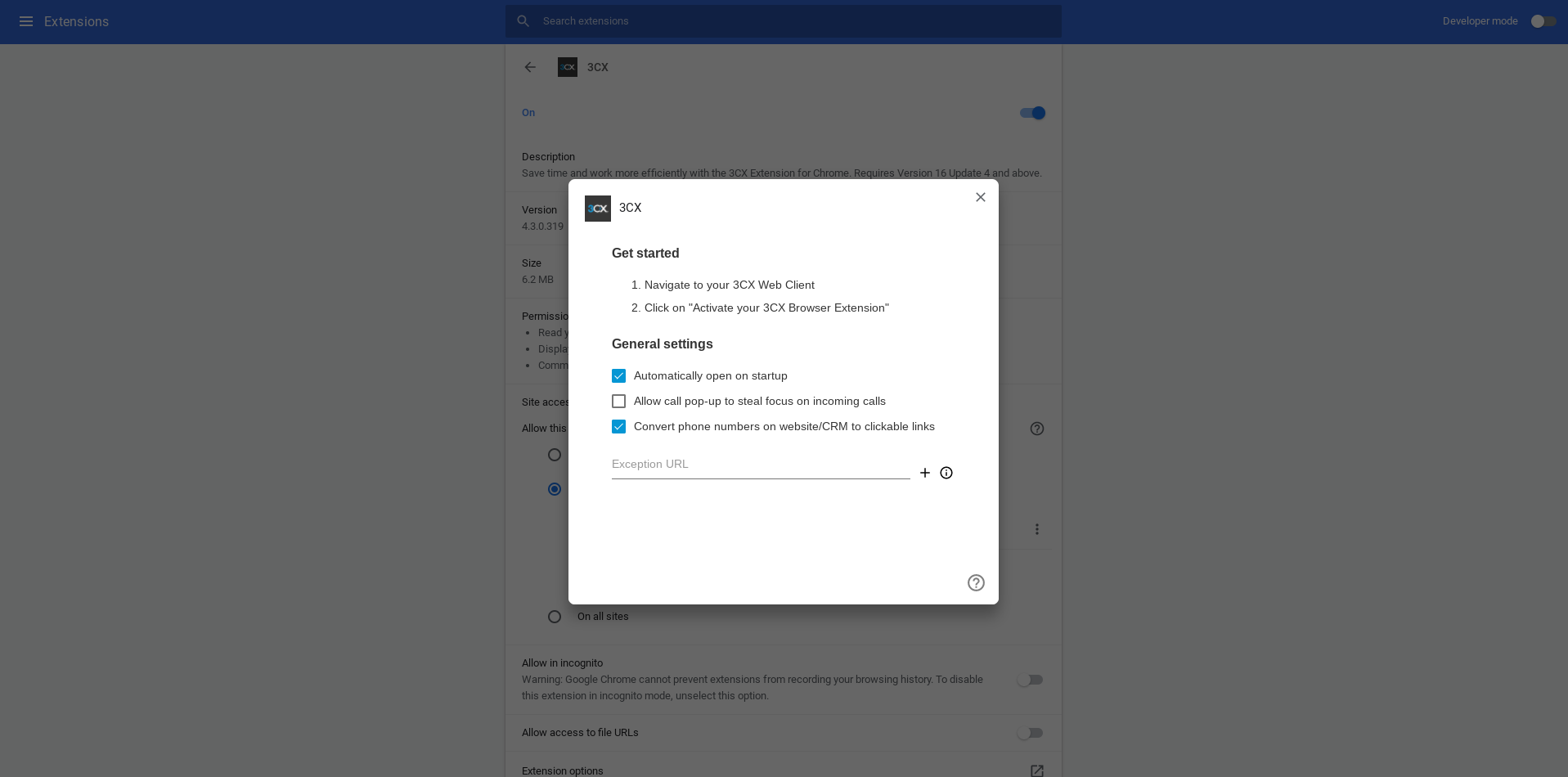1568x777 pixels.
Task: Click the 'Activate your 3CX Browser Extension' step
Action: (766, 308)
